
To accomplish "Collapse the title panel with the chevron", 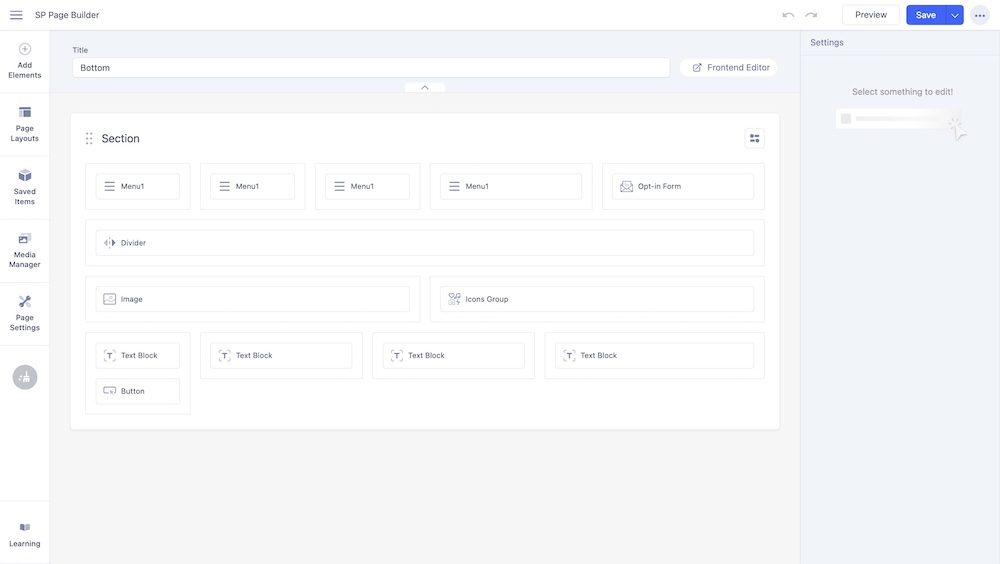I will coord(425,88).
